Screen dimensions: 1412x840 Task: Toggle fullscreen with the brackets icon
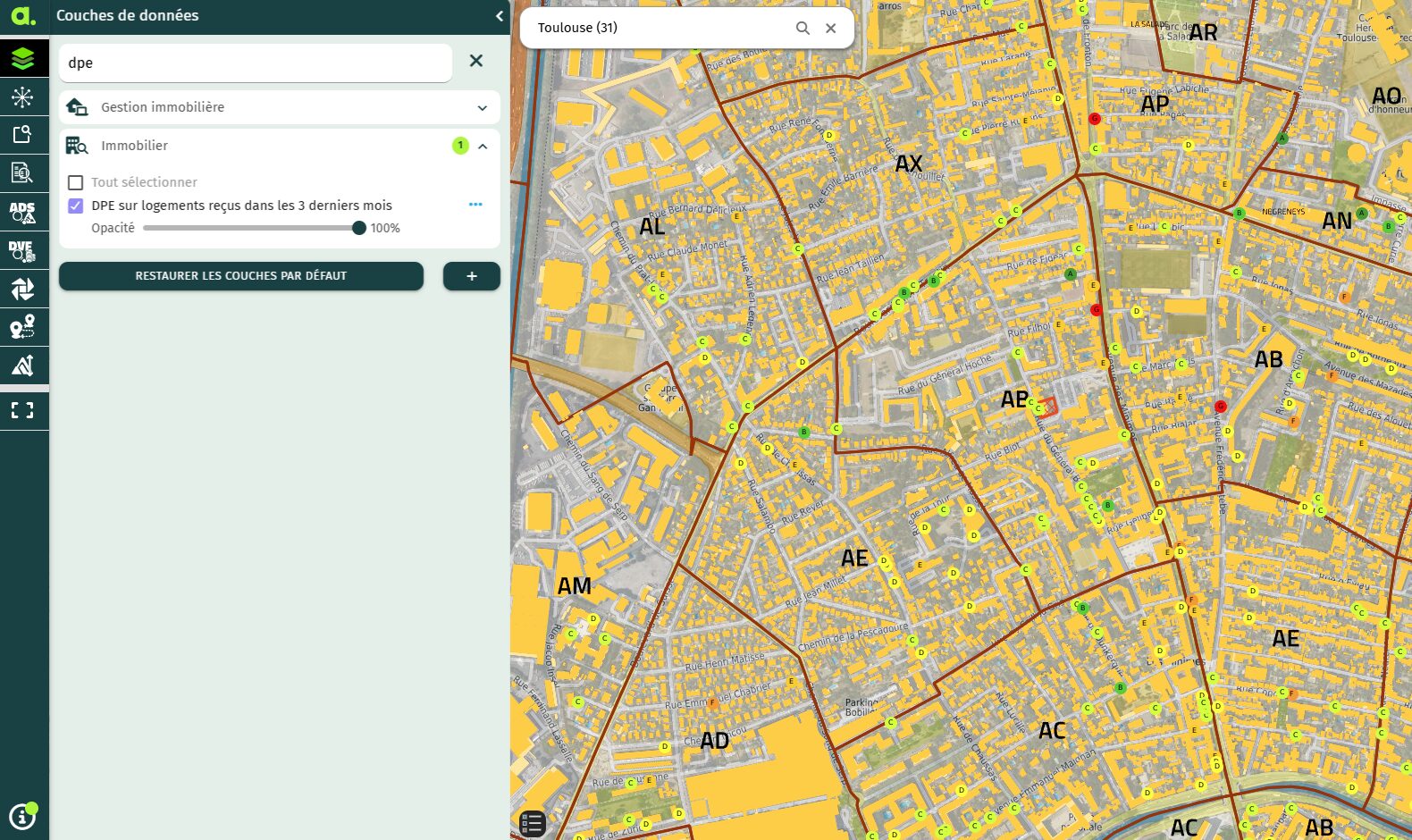click(23, 410)
